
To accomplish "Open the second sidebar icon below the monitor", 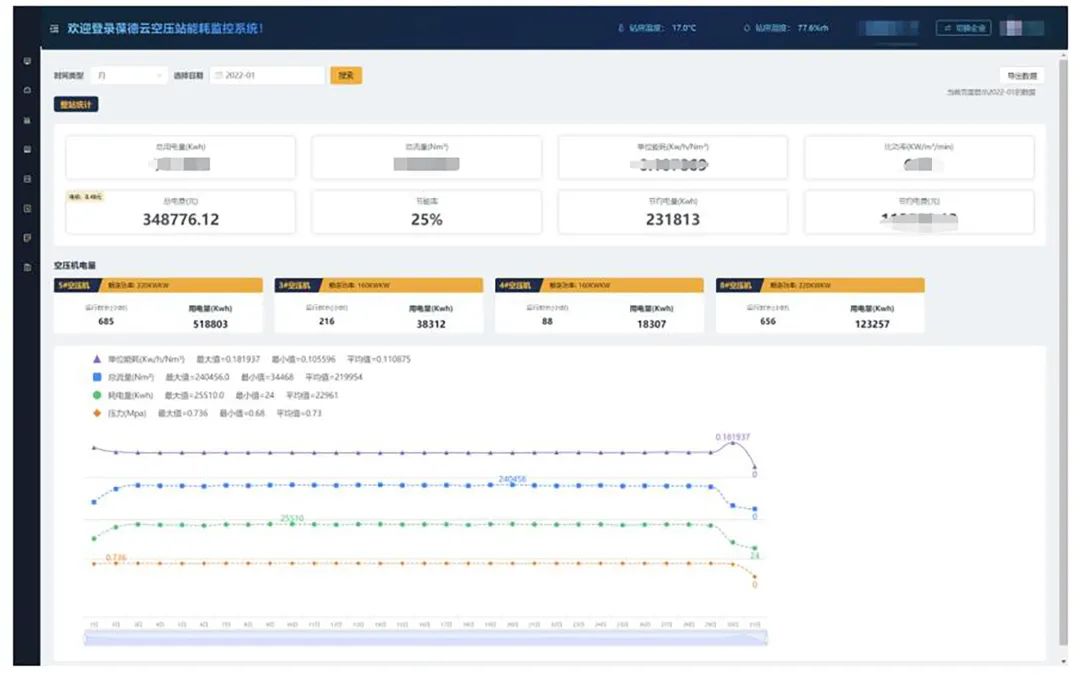I will coord(27,90).
